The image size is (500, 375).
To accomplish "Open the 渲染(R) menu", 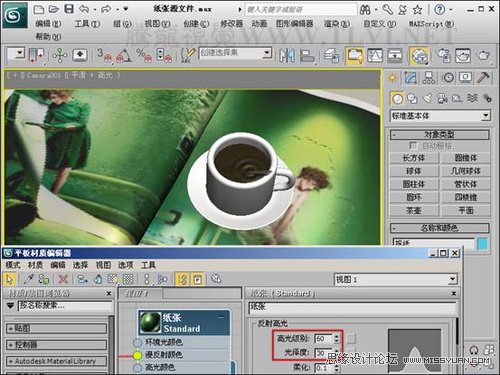I will 337,24.
